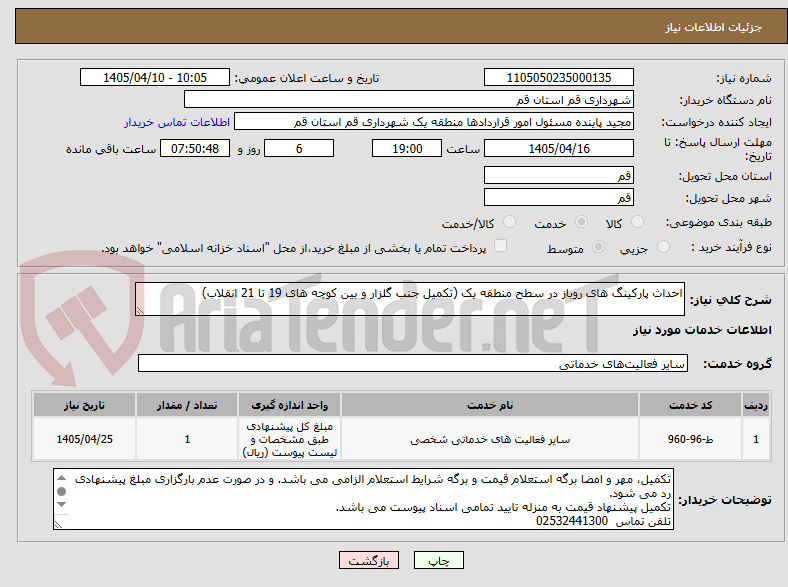This screenshot has width=788, height=587.
Task: Click the announcement date field 1405/04/10 - 10:05
Action: pos(155,77)
